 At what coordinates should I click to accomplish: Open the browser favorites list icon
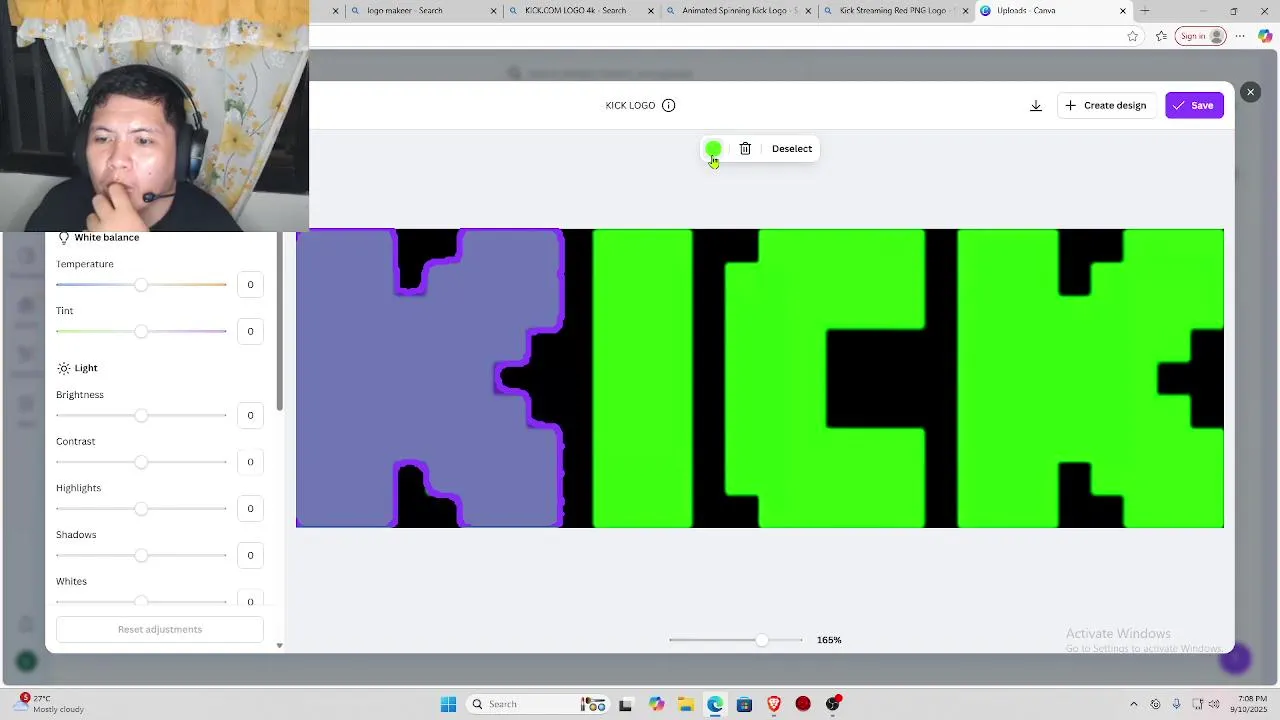coord(1161,36)
